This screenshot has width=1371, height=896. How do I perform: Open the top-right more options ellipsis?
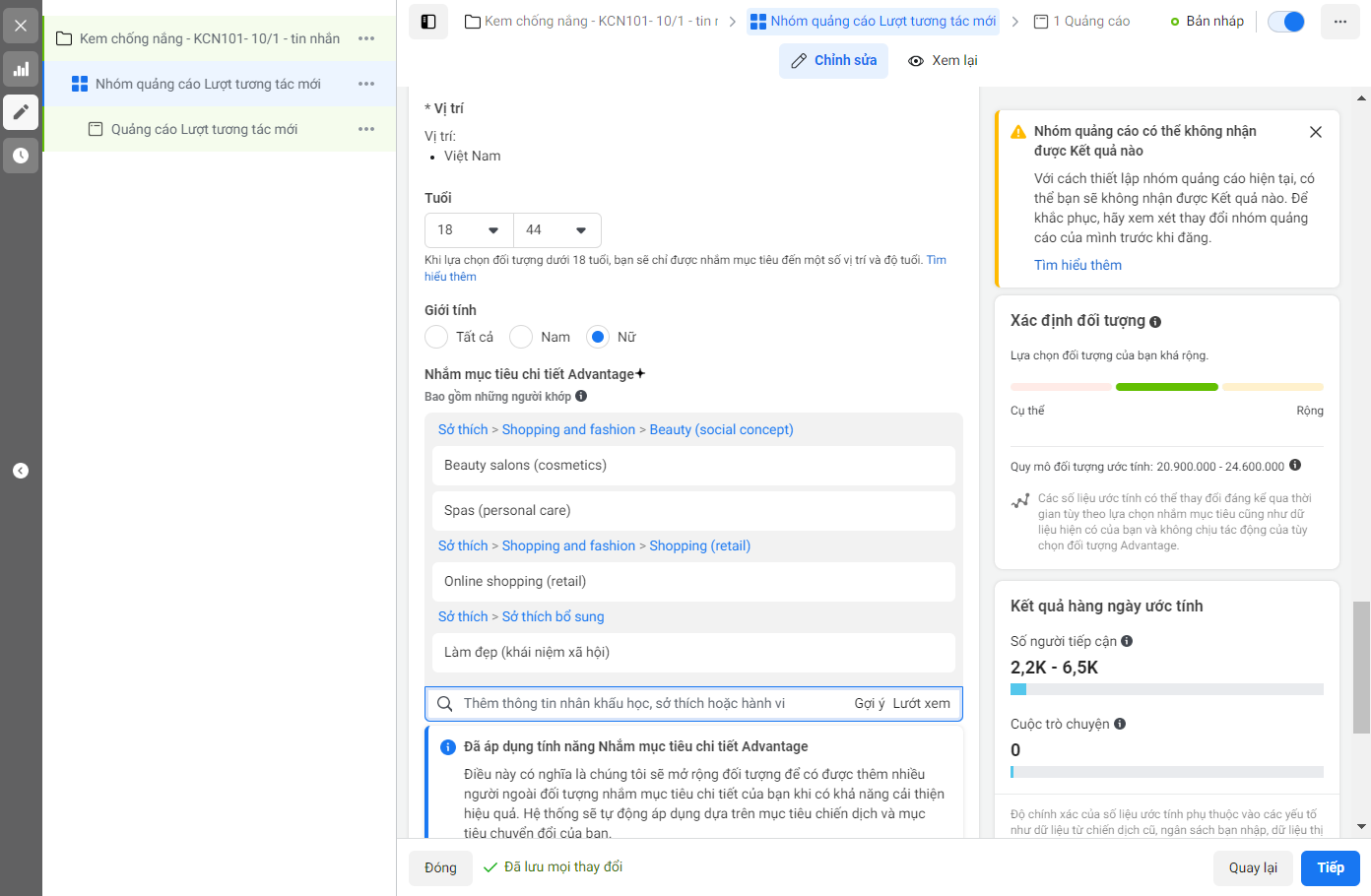(1340, 21)
